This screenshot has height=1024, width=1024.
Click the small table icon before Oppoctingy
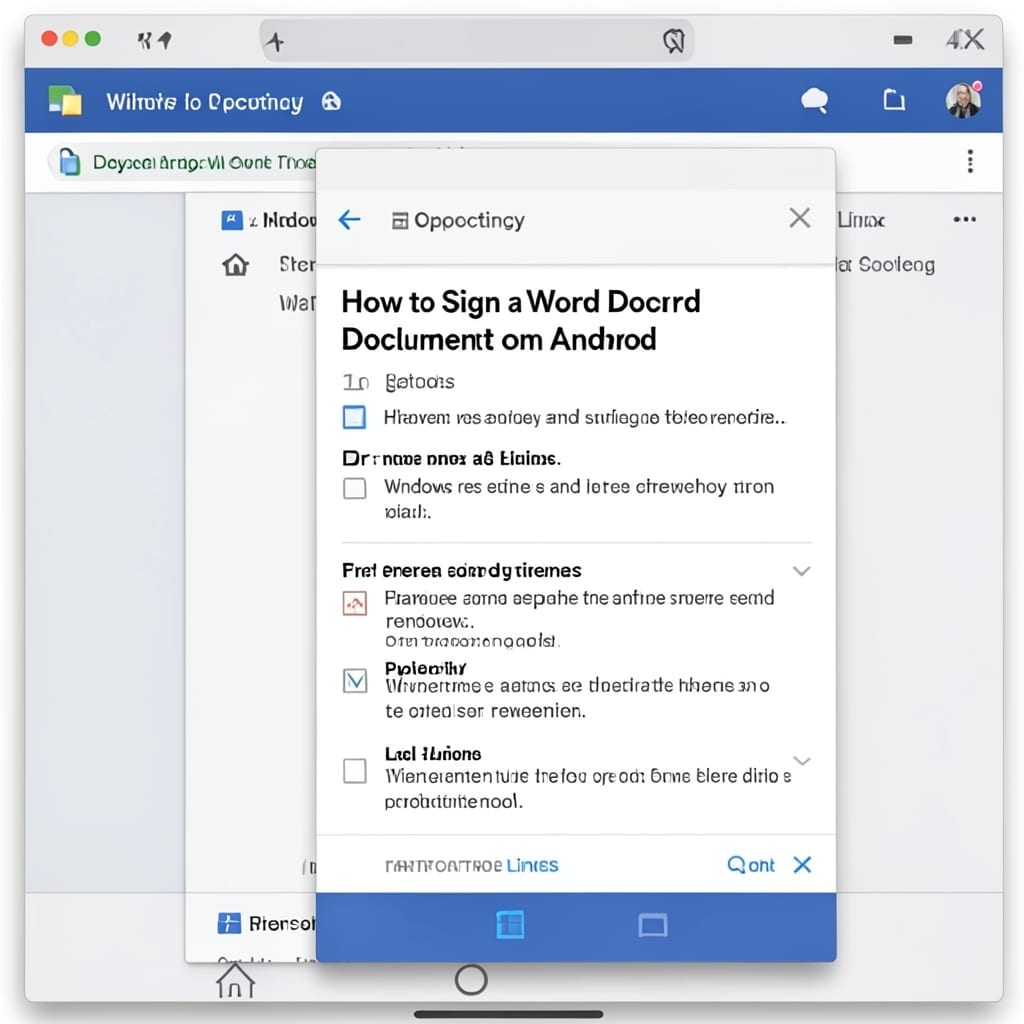pos(400,221)
